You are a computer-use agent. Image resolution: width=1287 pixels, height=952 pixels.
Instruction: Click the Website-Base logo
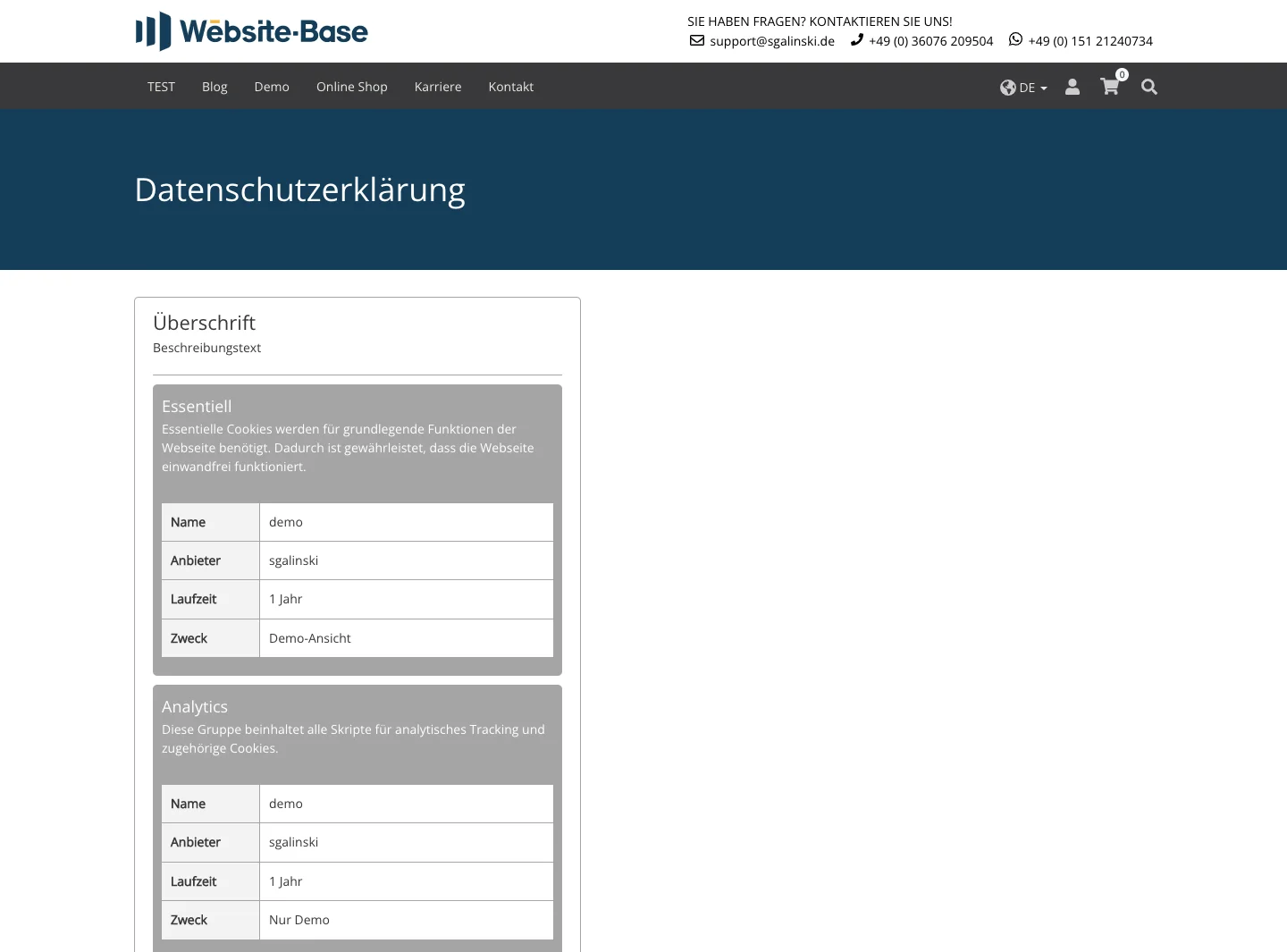pyautogui.click(x=251, y=30)
